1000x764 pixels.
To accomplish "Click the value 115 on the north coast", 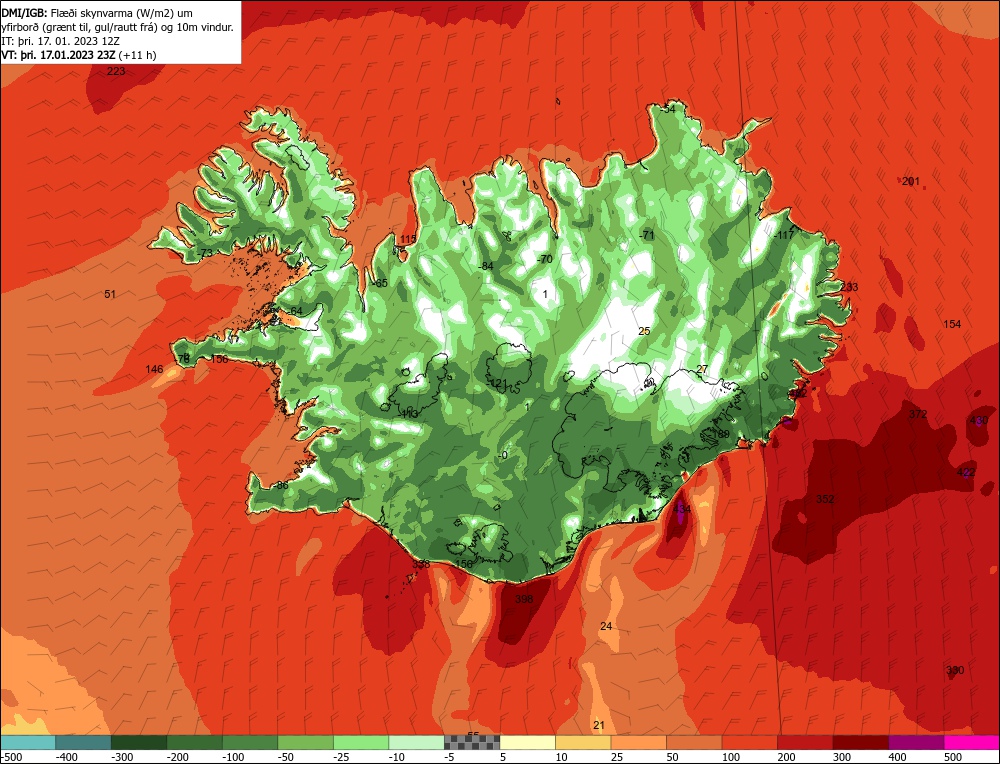I will pyautogui.click(x=408, y=239).
